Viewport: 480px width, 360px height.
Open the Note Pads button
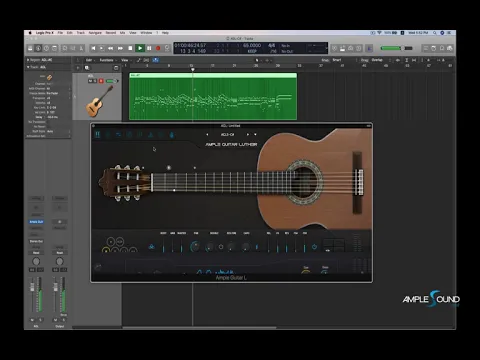(x=434, y=48)
